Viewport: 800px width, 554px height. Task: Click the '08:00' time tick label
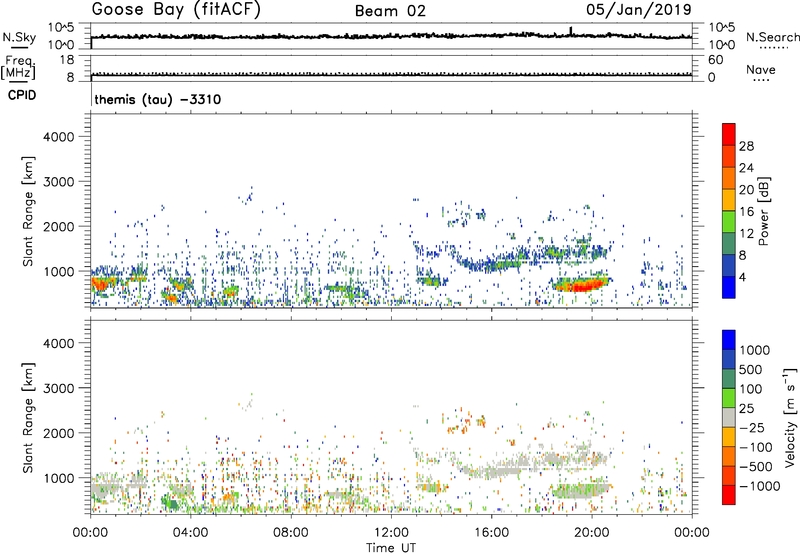click(291, 533)
